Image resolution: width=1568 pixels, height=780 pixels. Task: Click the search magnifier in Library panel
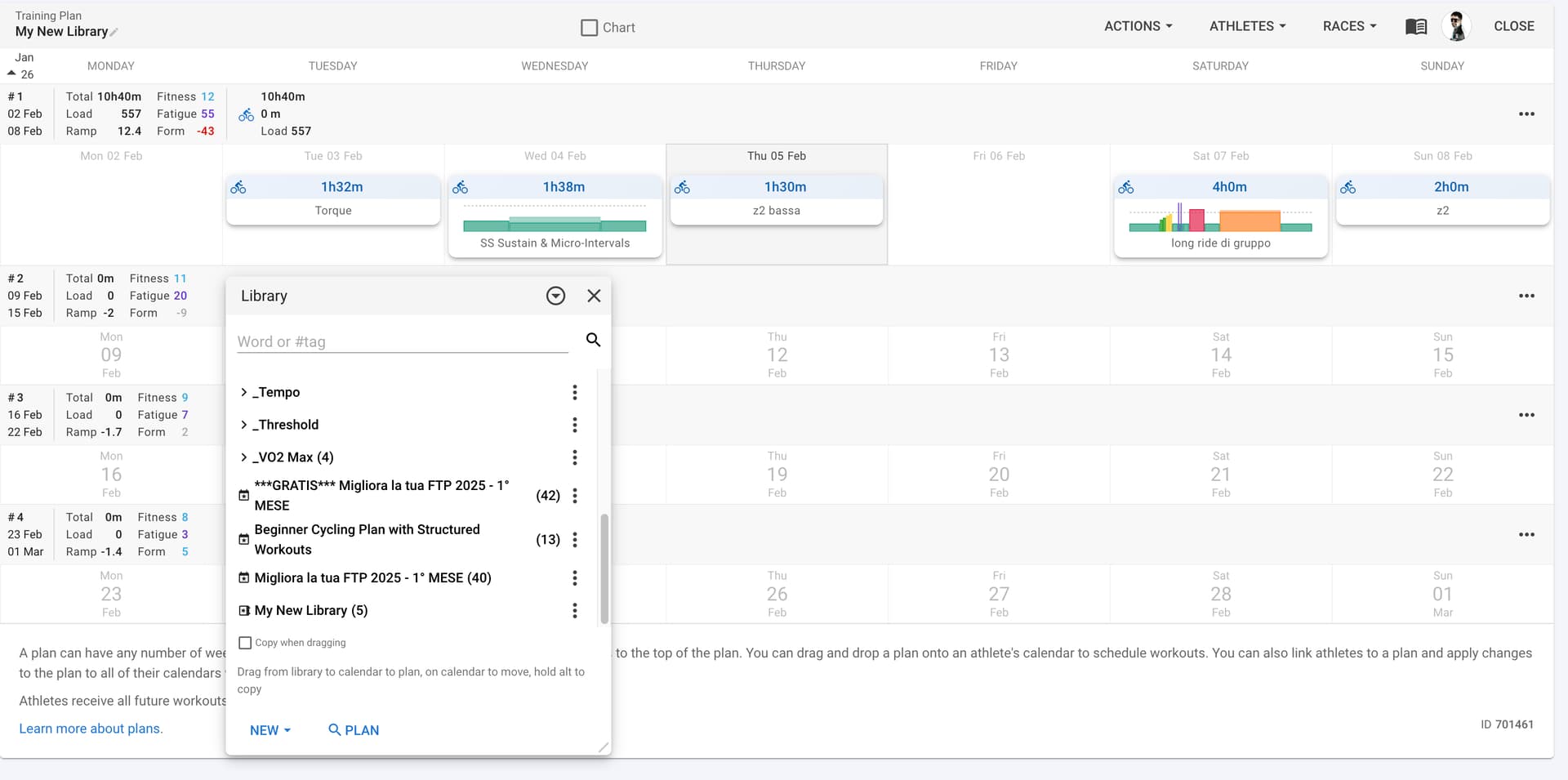[593, 340]
